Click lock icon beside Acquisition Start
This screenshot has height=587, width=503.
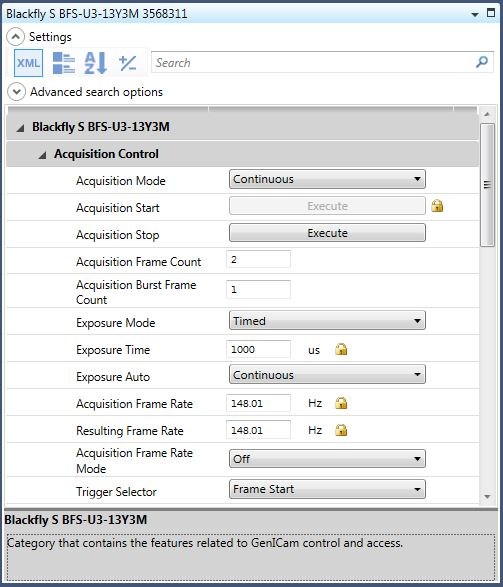[x=437, y=206]
